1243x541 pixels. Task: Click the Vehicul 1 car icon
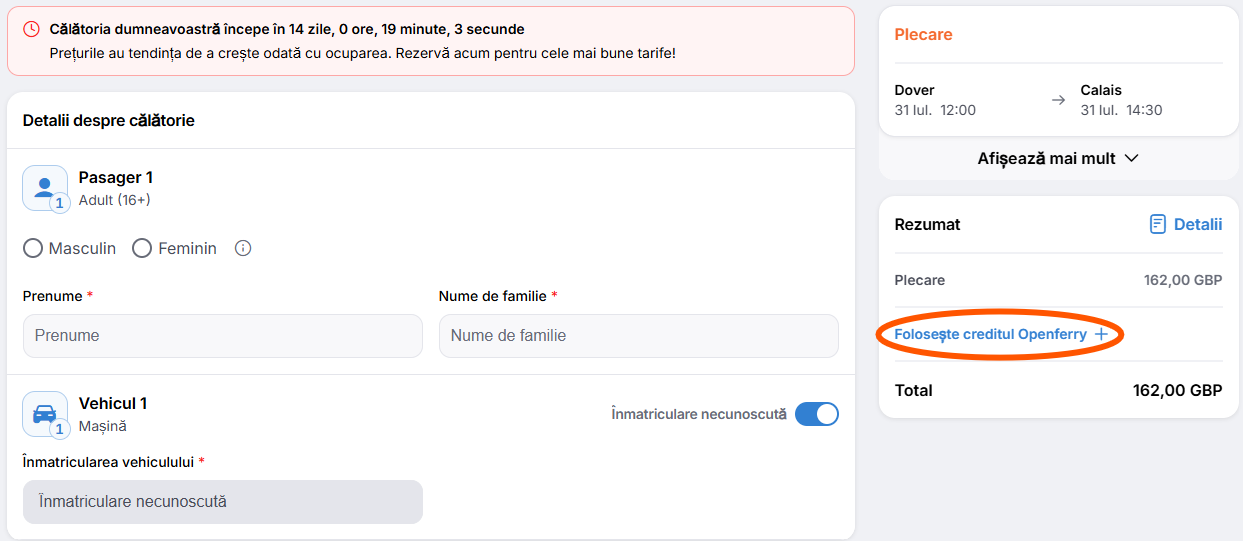point(45,414)
